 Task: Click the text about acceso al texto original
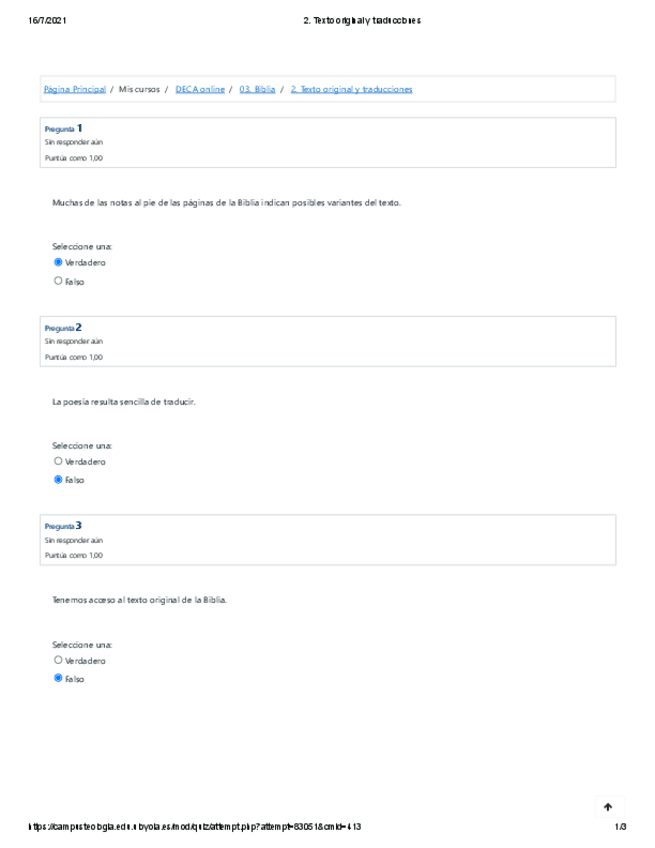click(x=140, y=600)
